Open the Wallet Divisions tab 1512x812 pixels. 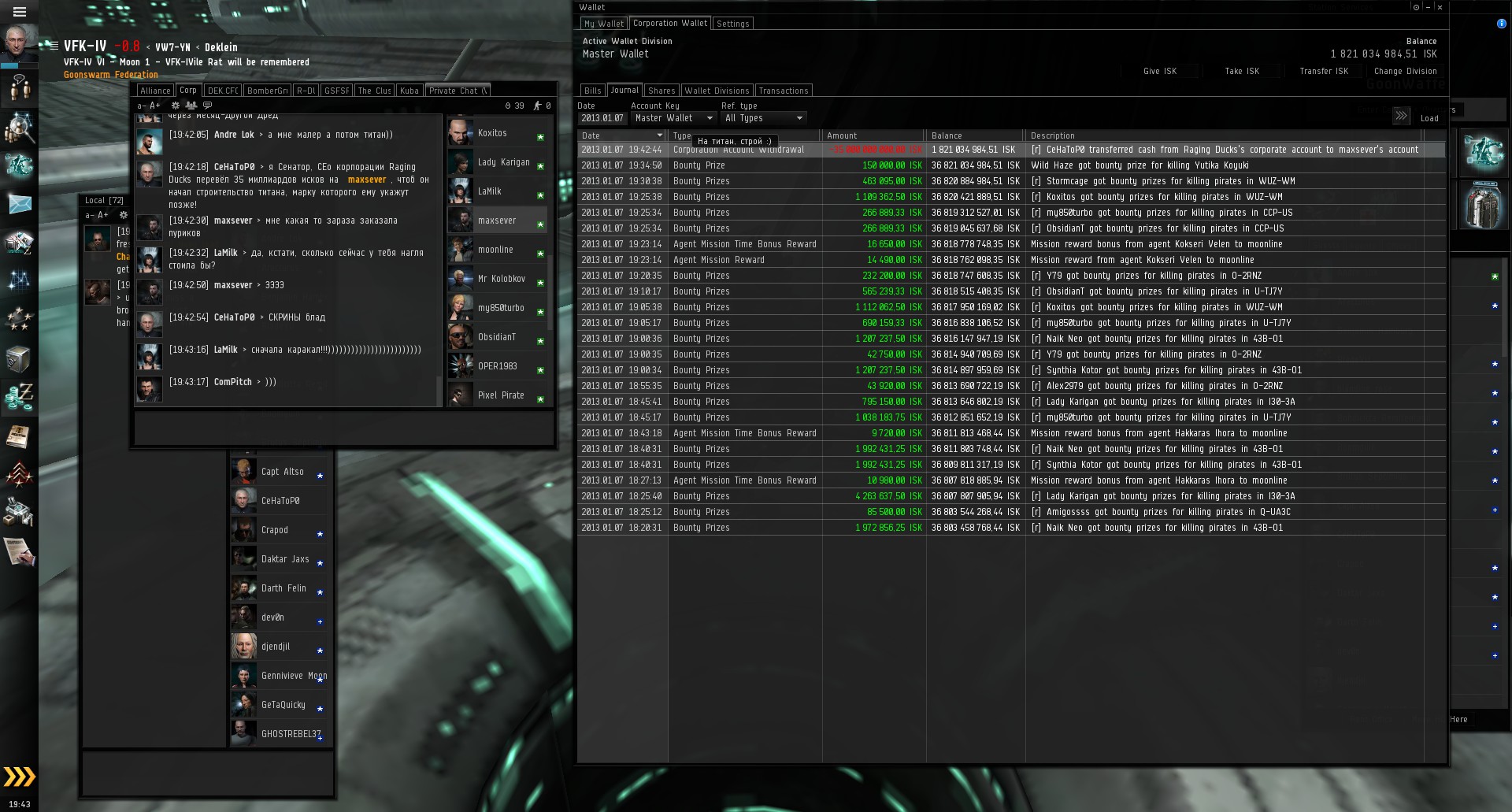(717, 91)
